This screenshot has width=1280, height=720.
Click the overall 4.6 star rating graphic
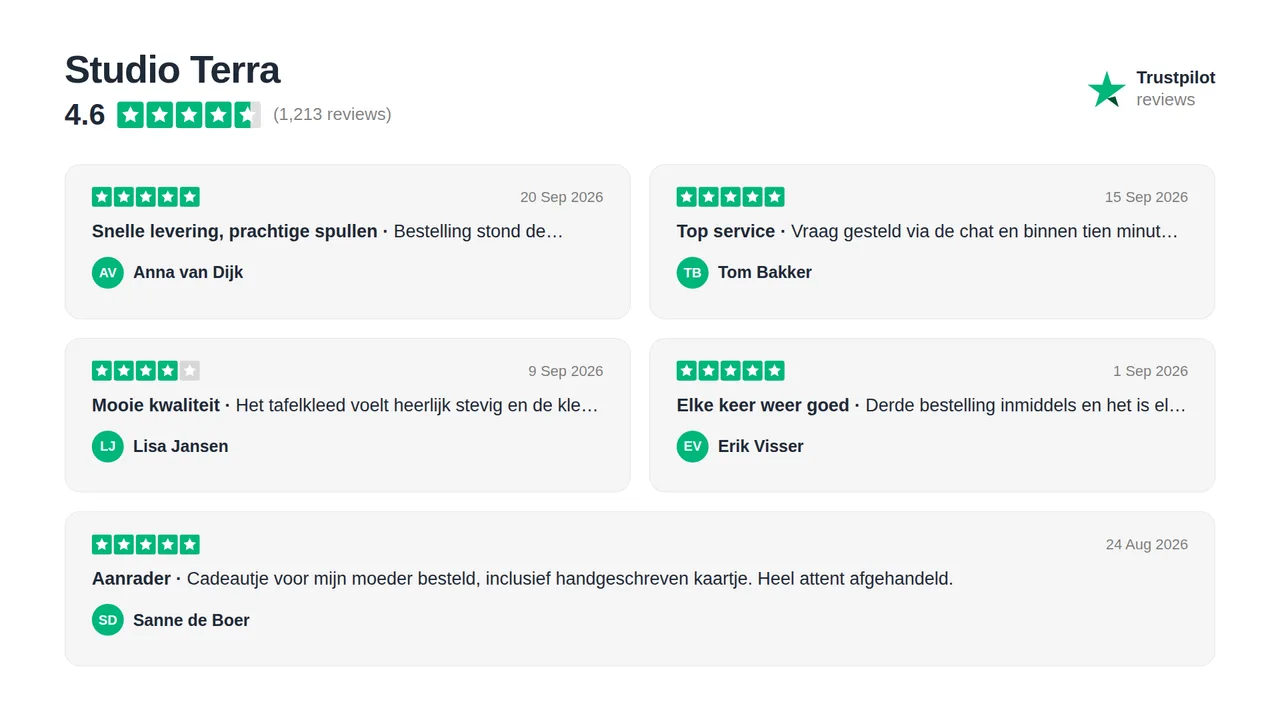pos(189,115)
